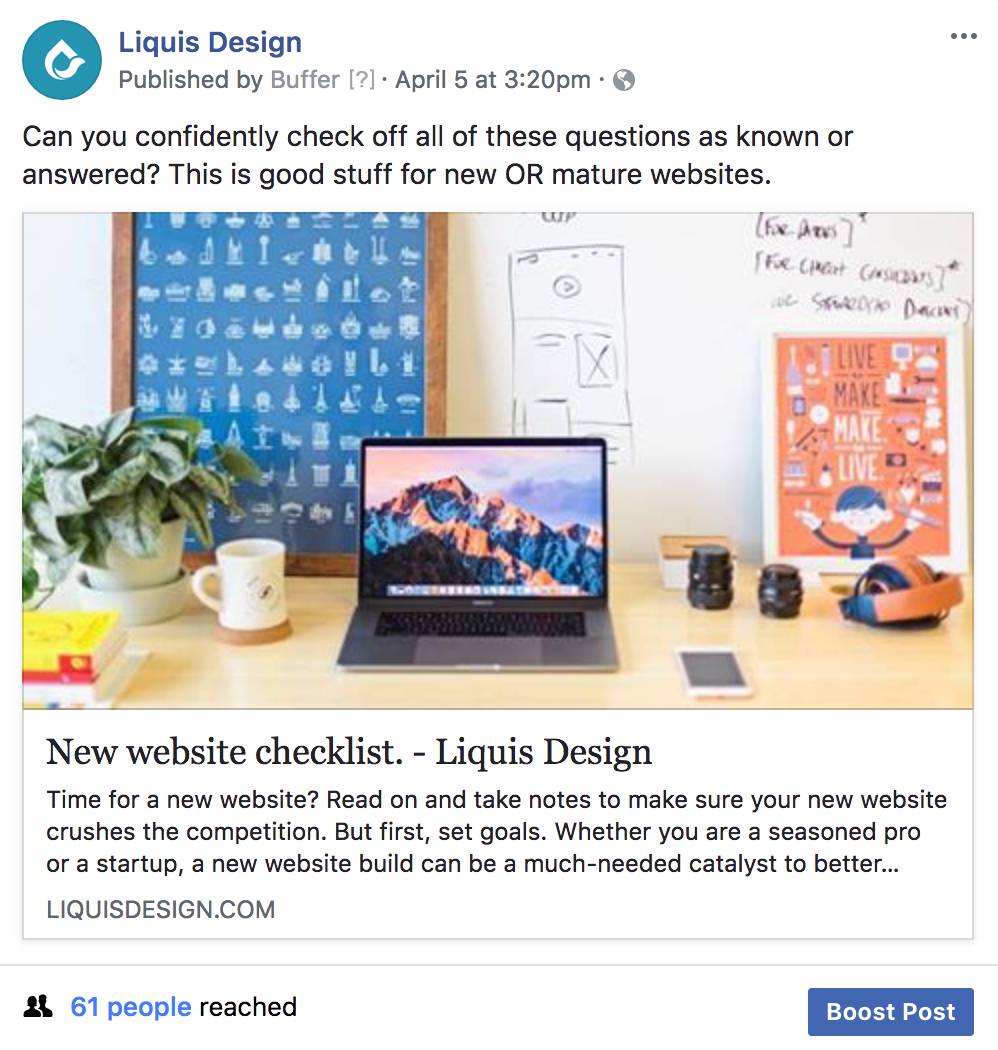Click the 'Published by' label text
Screen dimensions: 998x1050
click(190, 80)
